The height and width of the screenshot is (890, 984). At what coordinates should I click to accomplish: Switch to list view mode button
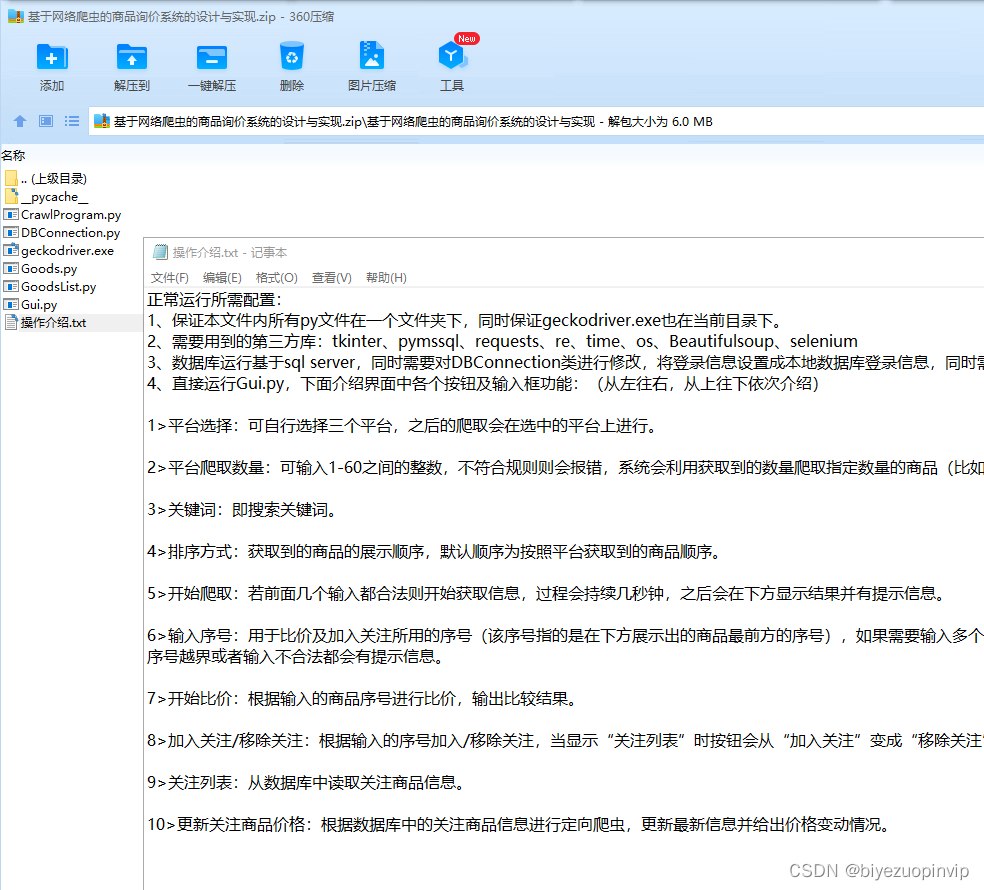point(72,121)
